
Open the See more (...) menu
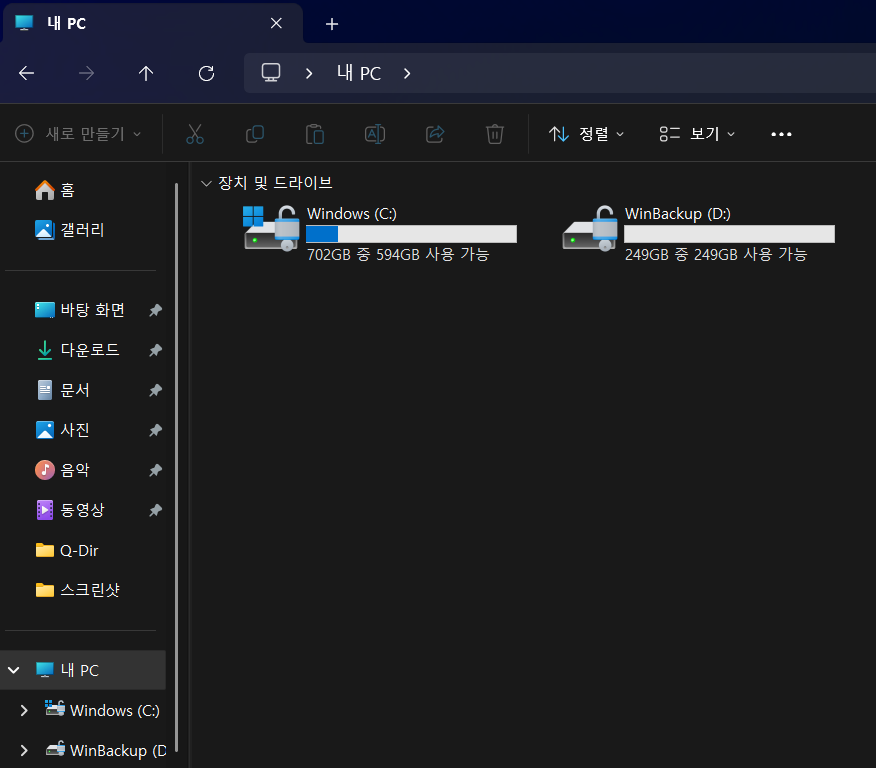click(781, 133)
